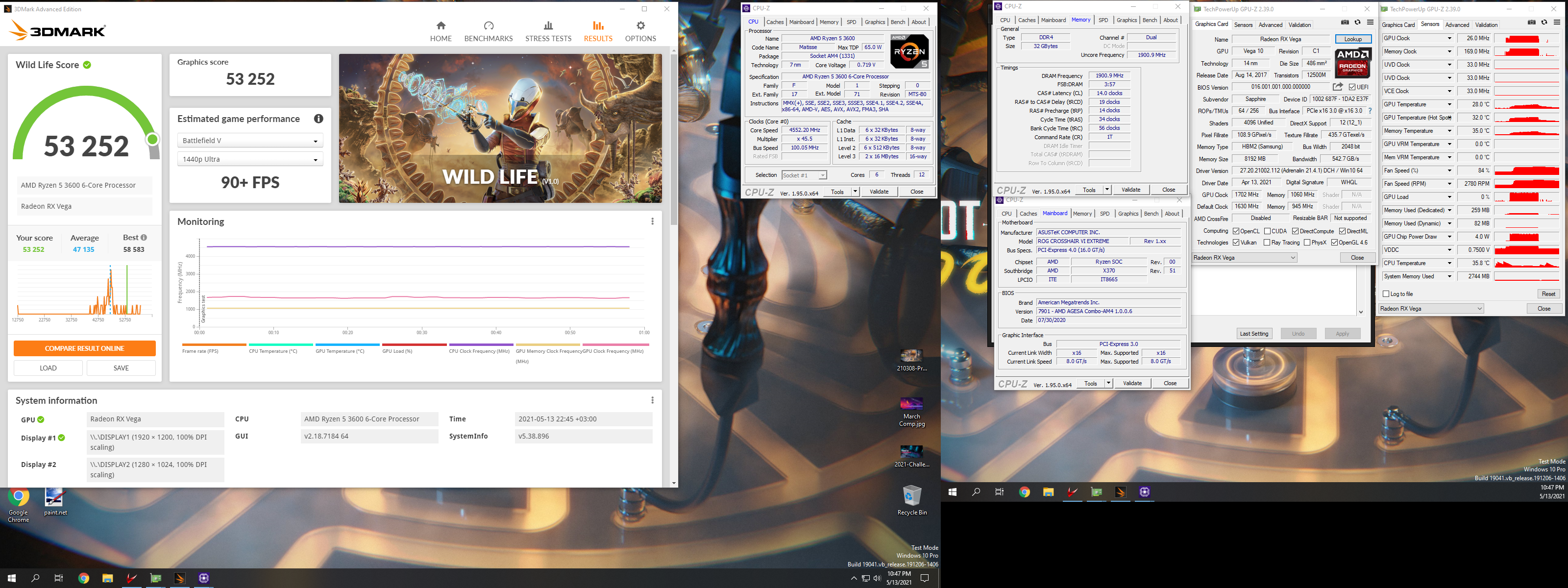Toggle the Ray Tracing checkbox in GPU-Z
The image size is (1568, 588).
pos(1267,242)
